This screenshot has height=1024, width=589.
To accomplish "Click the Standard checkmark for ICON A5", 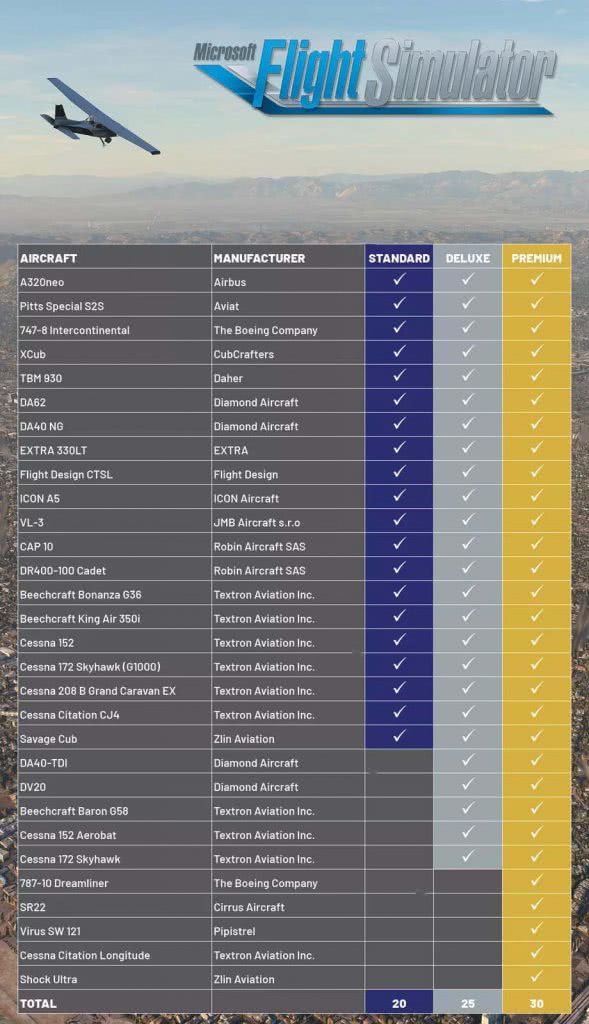I will pyautogui.click(x=399, y=496).
